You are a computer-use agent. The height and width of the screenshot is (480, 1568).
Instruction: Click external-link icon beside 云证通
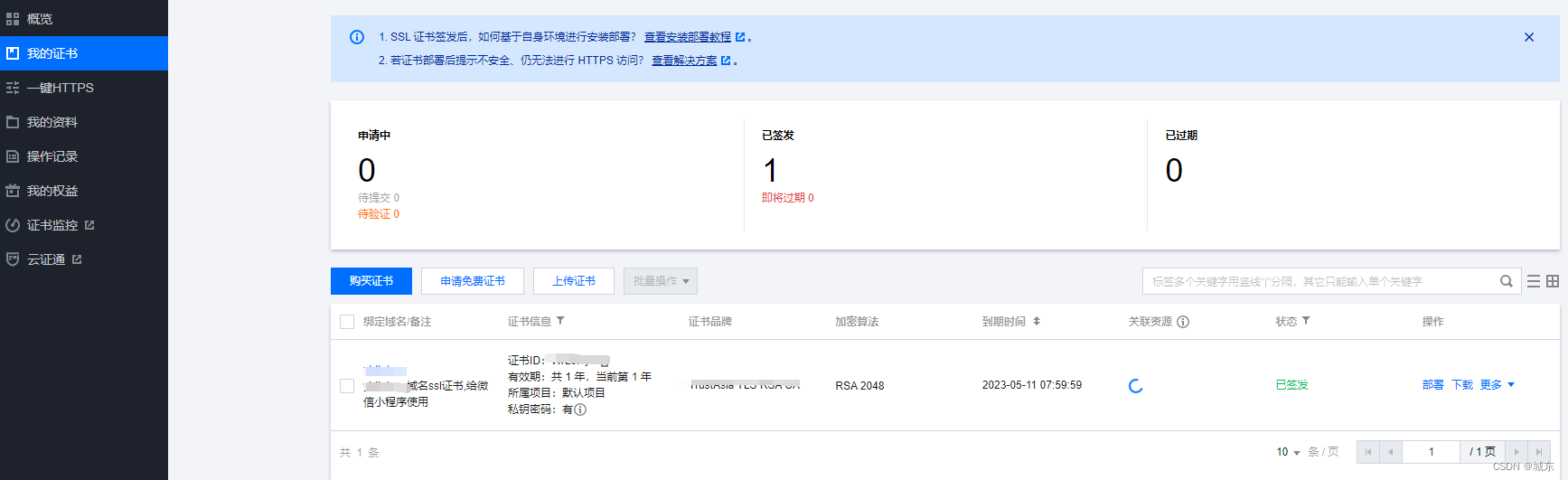click(x=77, y=259)
